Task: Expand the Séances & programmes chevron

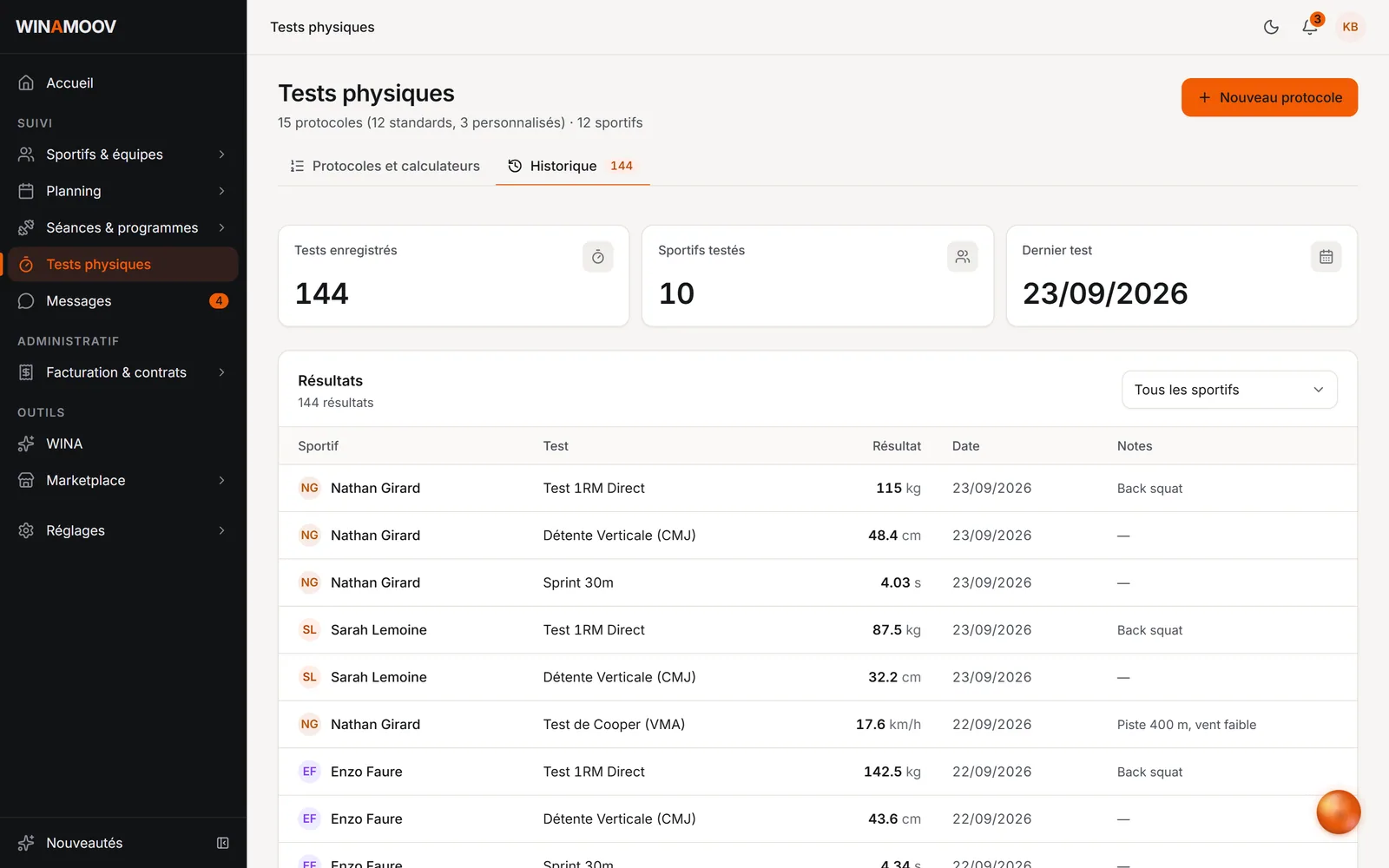Action: pos(222,227)
